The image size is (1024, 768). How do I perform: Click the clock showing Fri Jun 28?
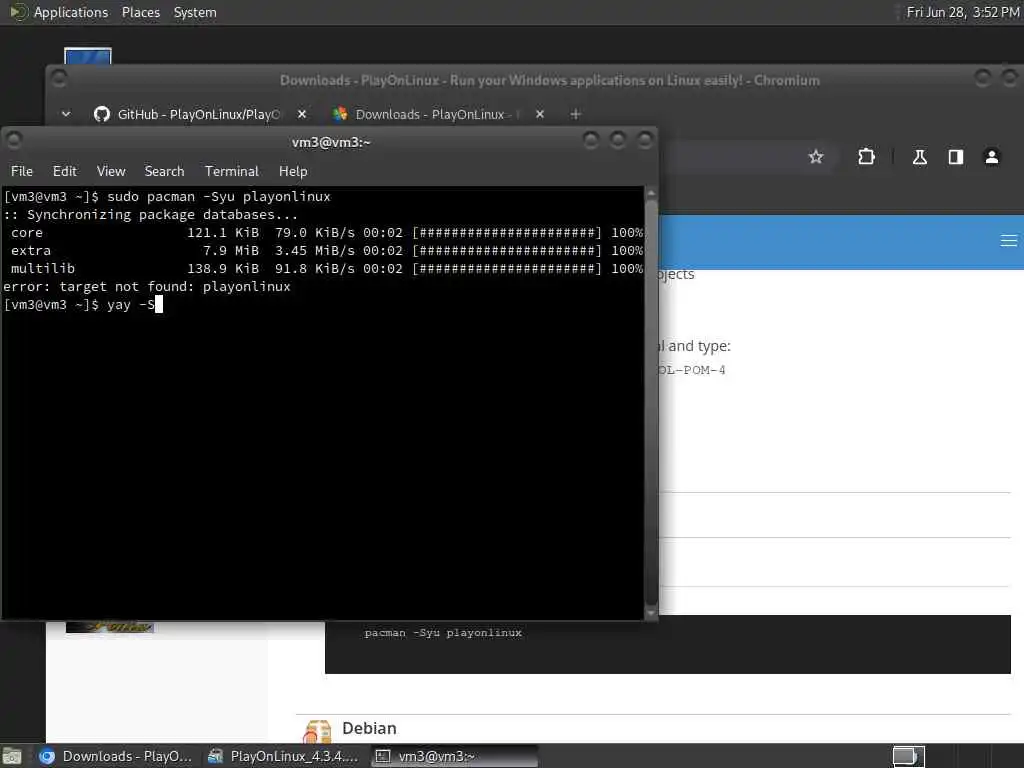[963, 12]
